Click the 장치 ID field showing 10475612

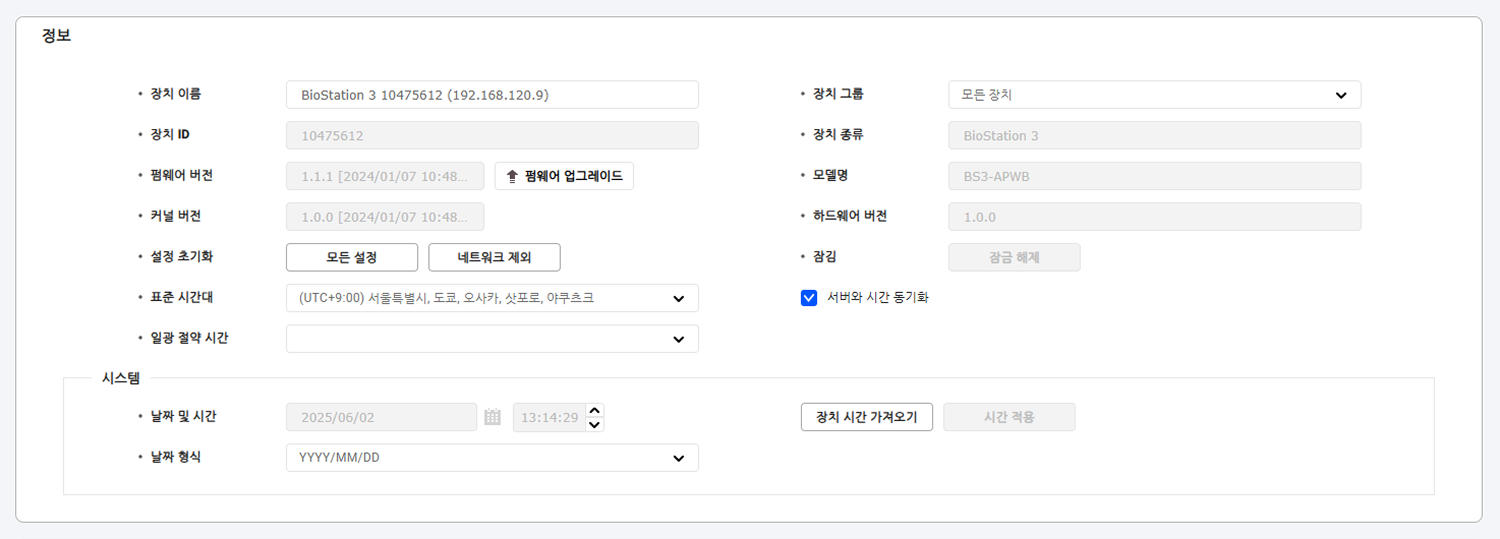[492, 136]
